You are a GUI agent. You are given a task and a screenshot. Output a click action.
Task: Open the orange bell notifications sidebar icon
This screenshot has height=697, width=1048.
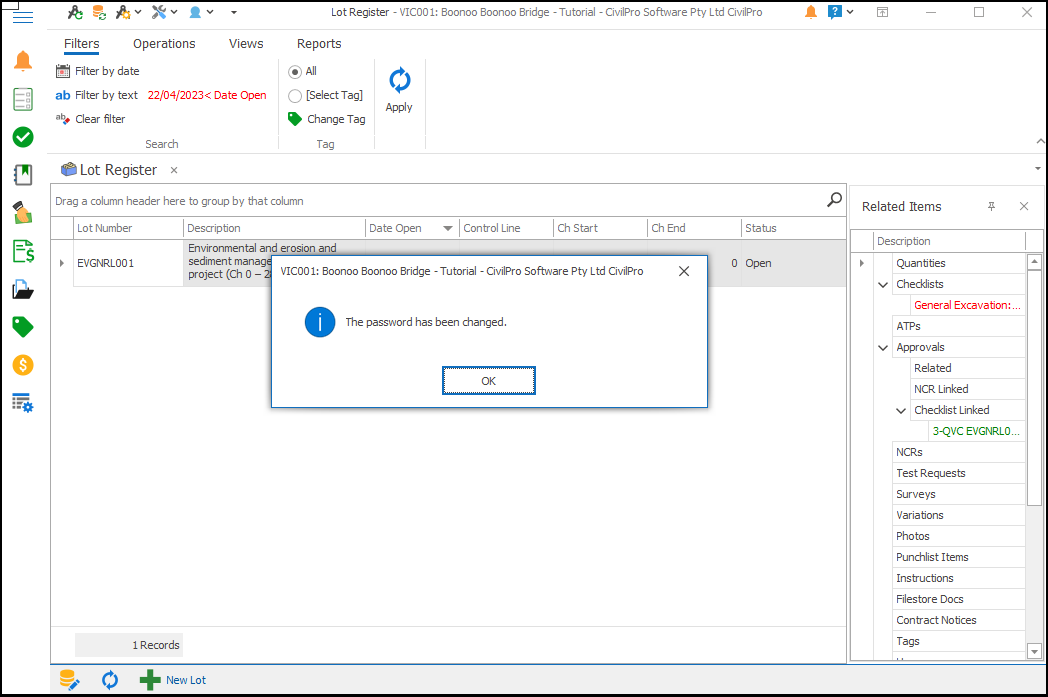point(23,62)
